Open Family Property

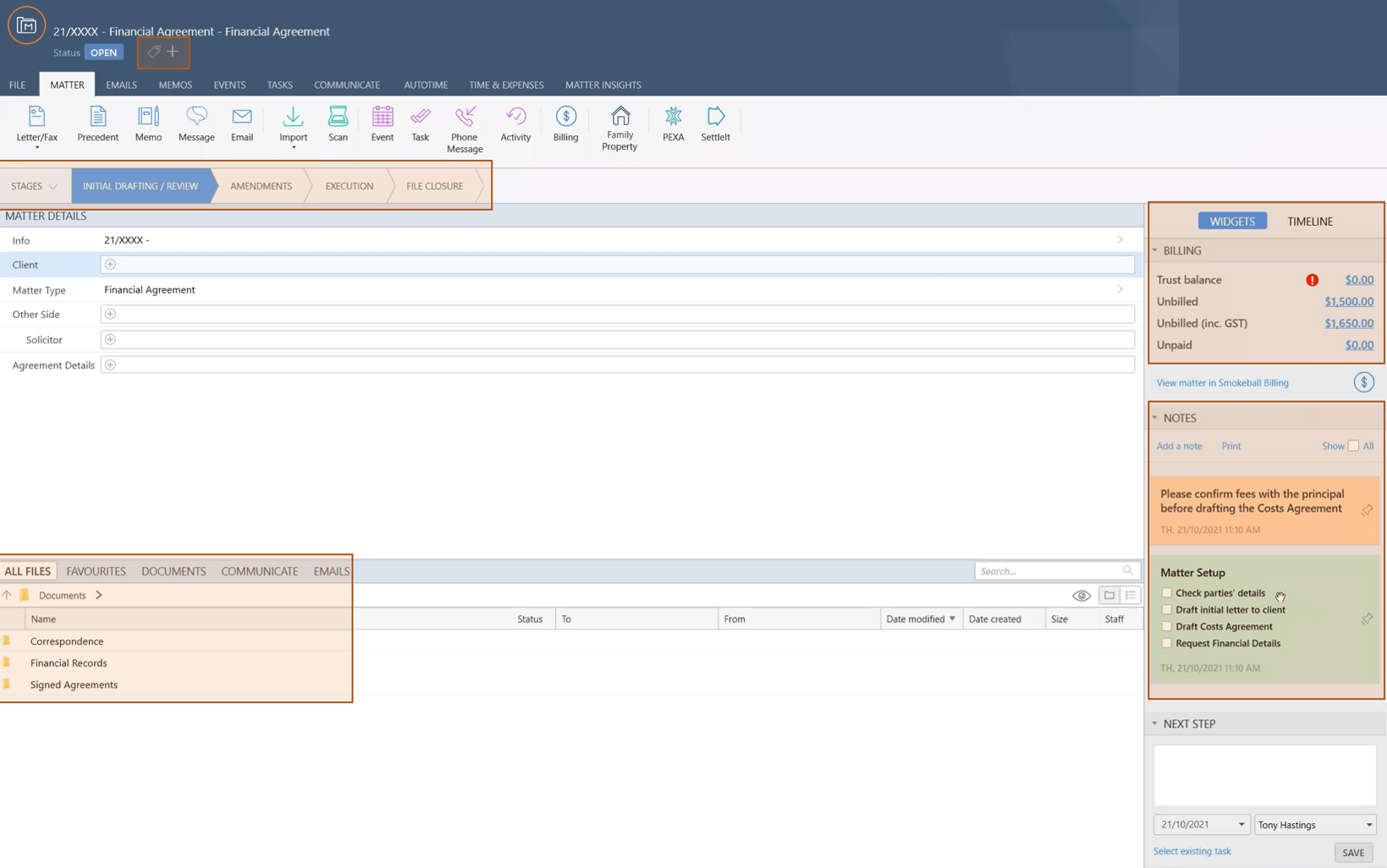(x=619, y=128)
